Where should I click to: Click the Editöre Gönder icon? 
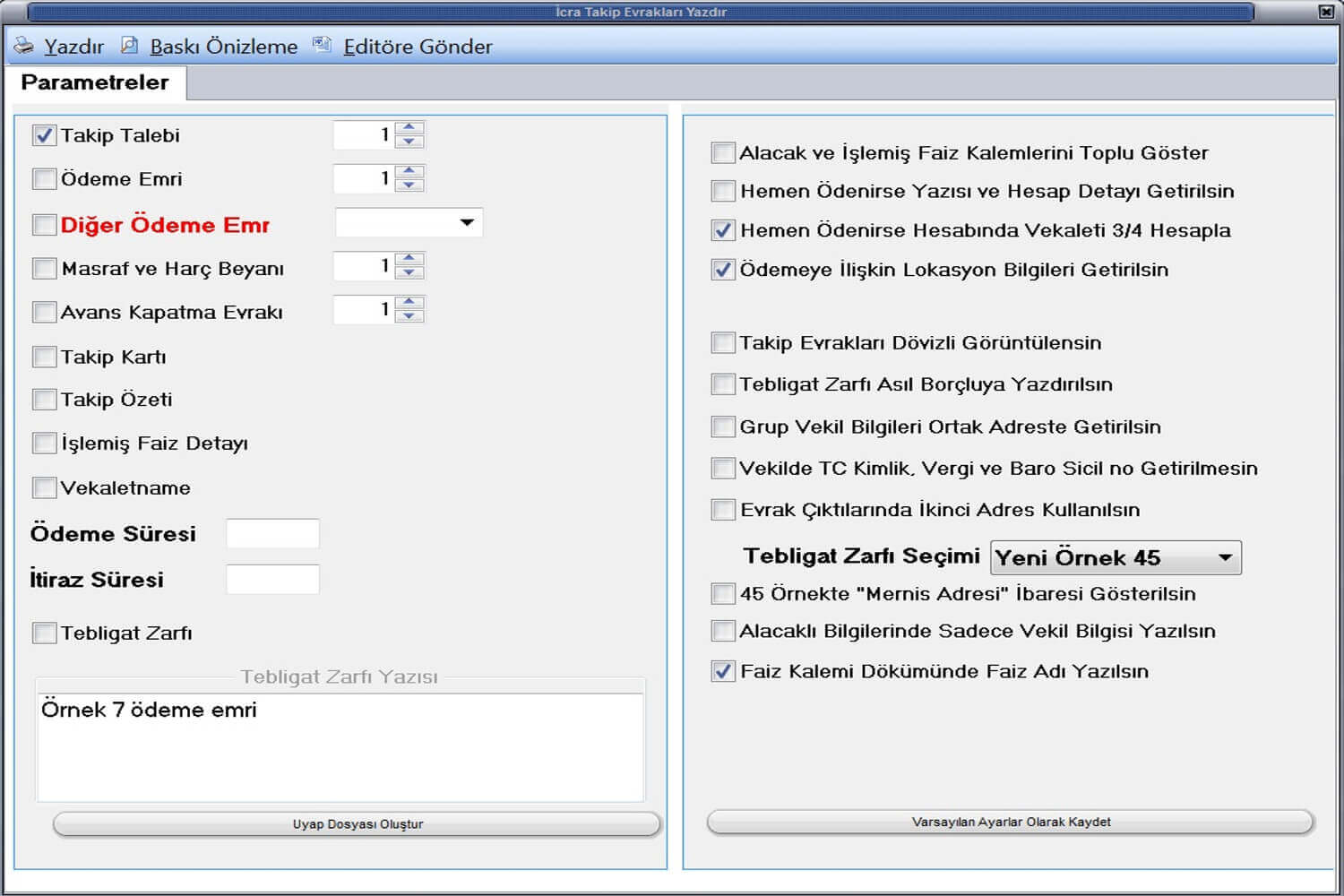(322, 46)
